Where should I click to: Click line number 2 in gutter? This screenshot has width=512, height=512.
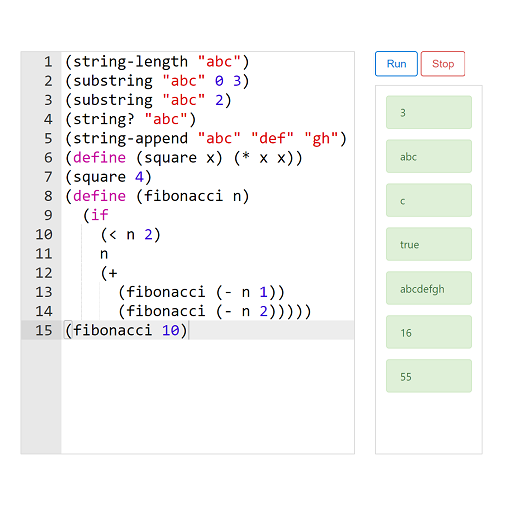[48, 81]
